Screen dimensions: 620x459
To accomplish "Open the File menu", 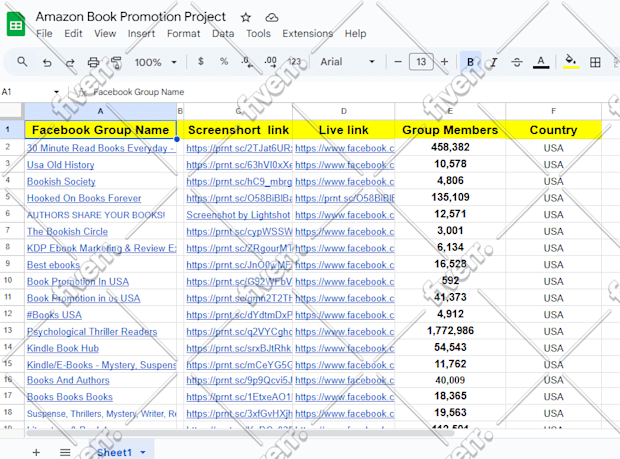I will [x=44, y=34].
